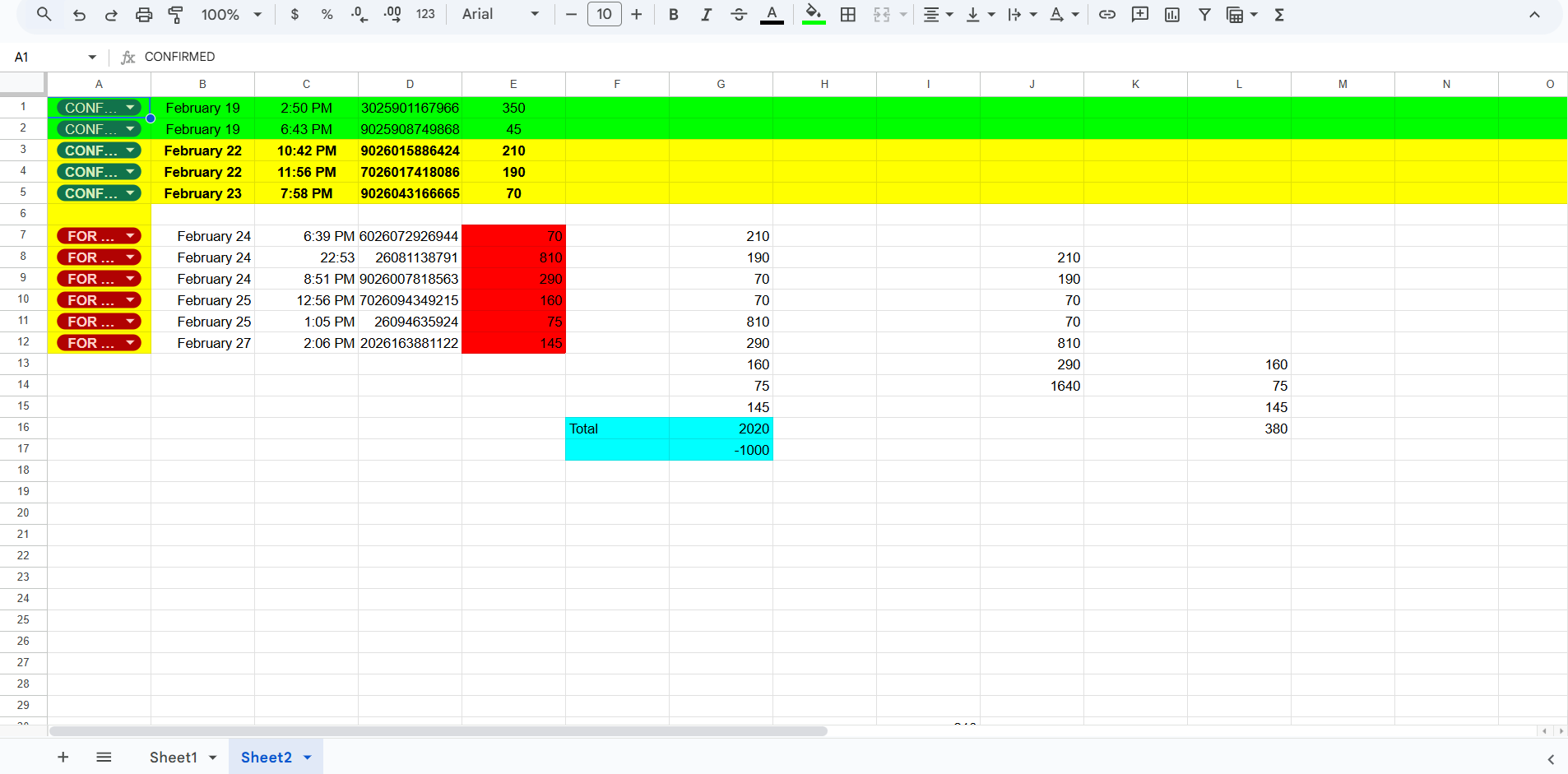
Task: Insert a link with the link icon
Action: [1107, 14]
